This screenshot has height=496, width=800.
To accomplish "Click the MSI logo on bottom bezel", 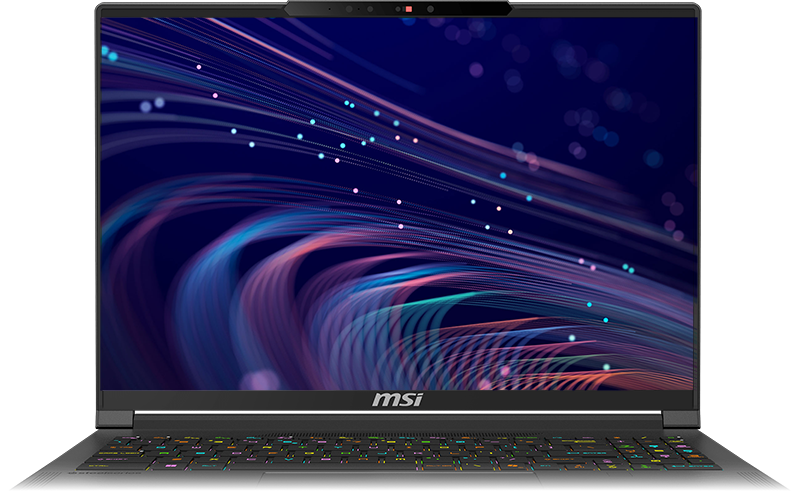I will (398, 400).
